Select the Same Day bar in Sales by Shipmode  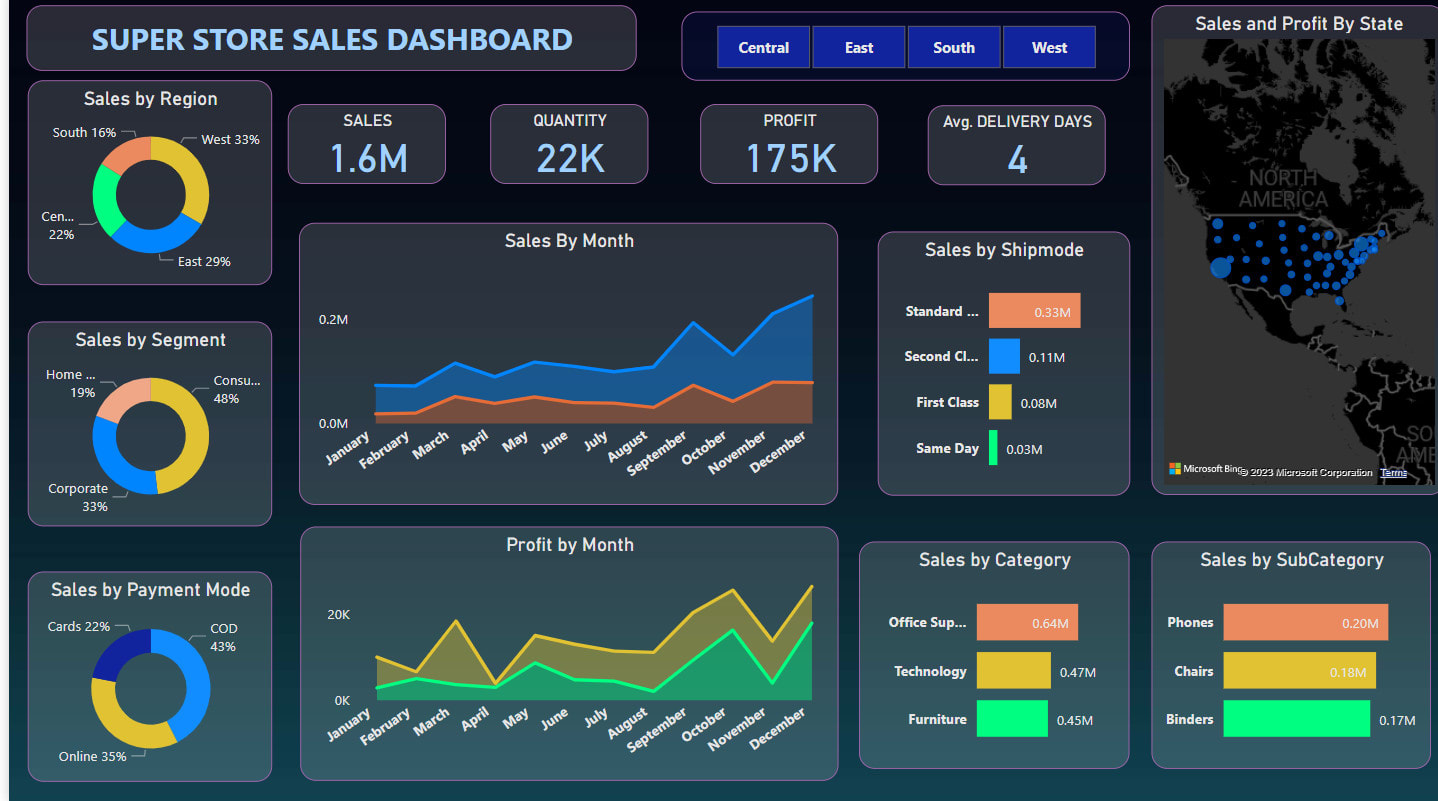pyautogui.click(x=995, y=448)
